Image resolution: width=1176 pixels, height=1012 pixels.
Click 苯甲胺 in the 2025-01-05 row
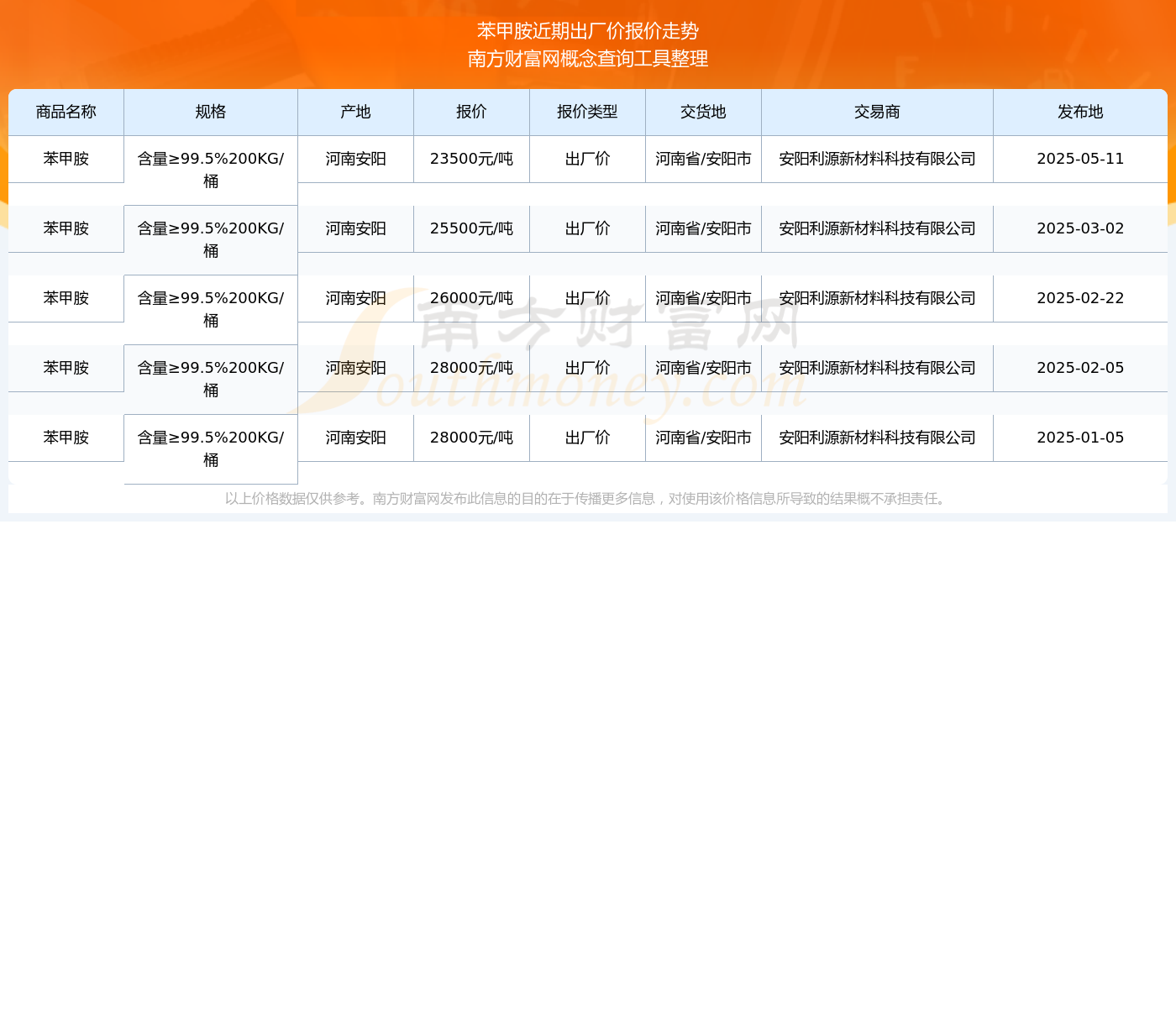[66, 438]
